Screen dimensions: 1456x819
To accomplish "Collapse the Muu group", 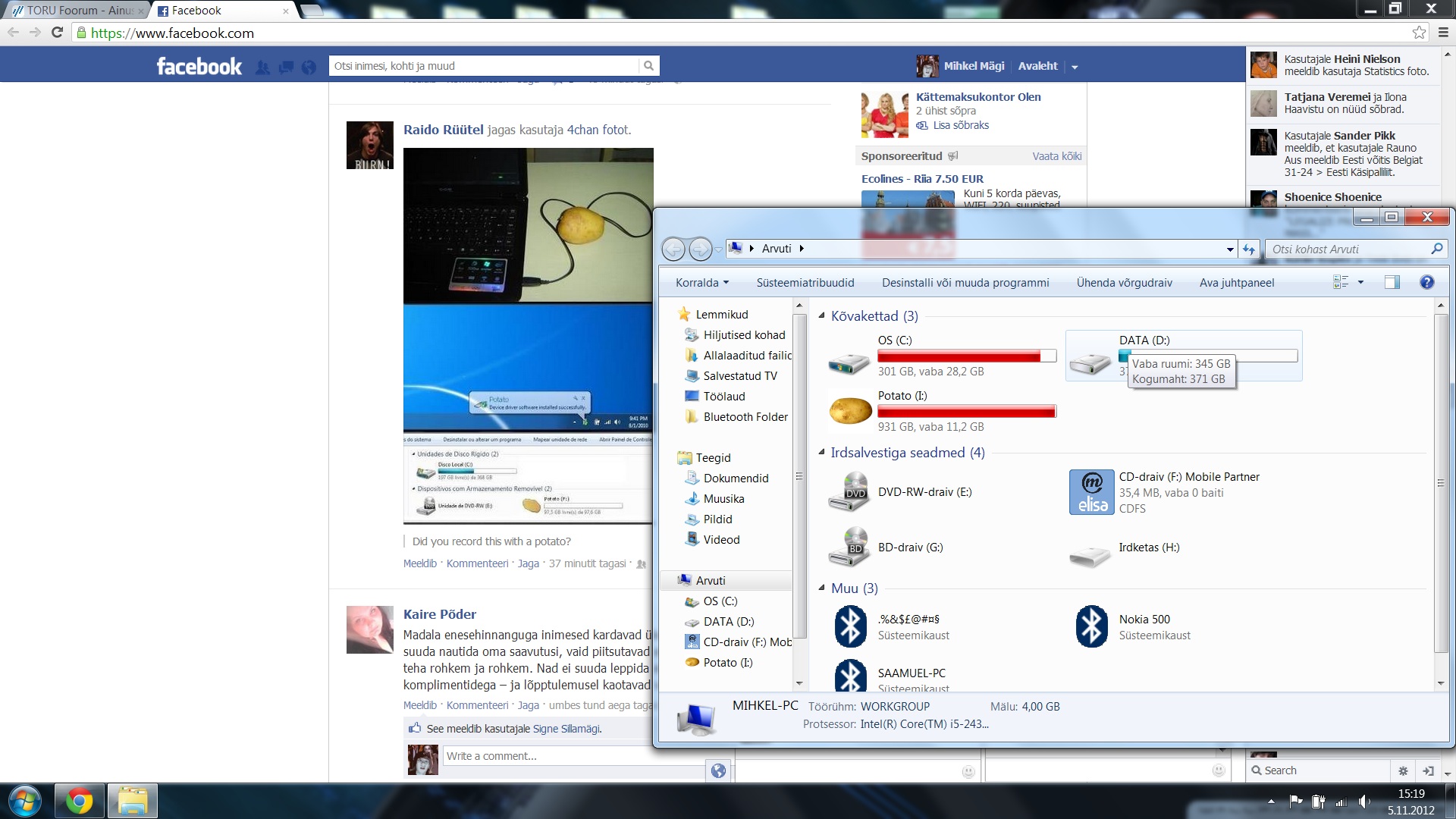I will pyautogui.click(x=821, y=588).
